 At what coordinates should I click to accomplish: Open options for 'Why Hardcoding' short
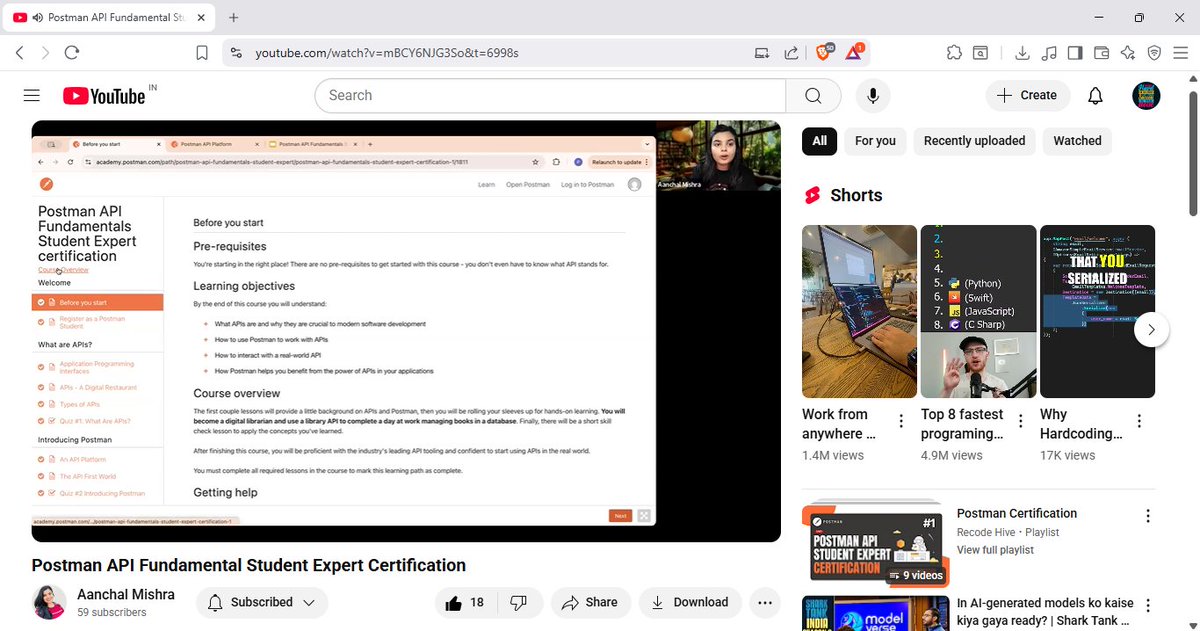pos(1140,421)
